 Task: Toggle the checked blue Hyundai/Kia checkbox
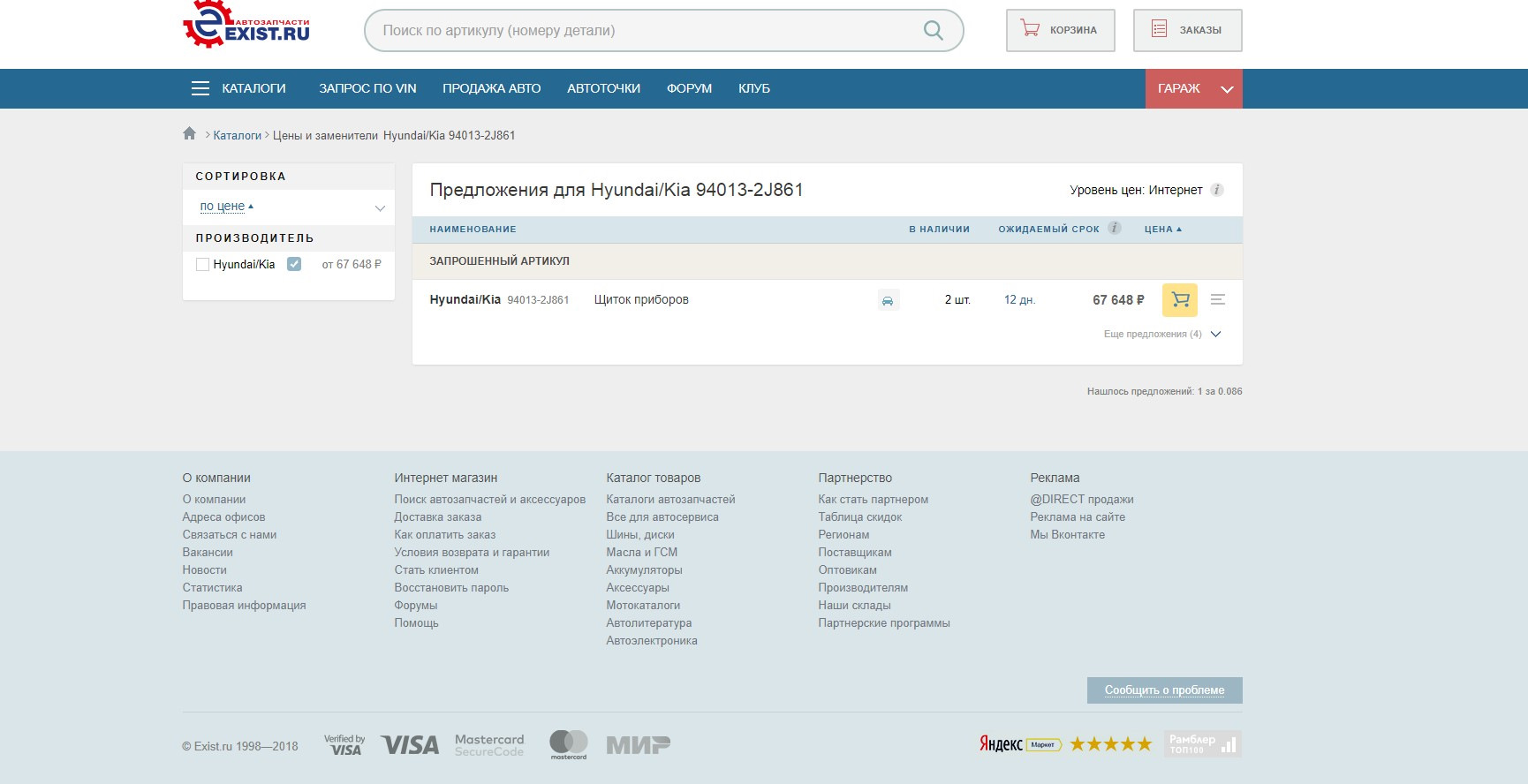coord(294,264)
